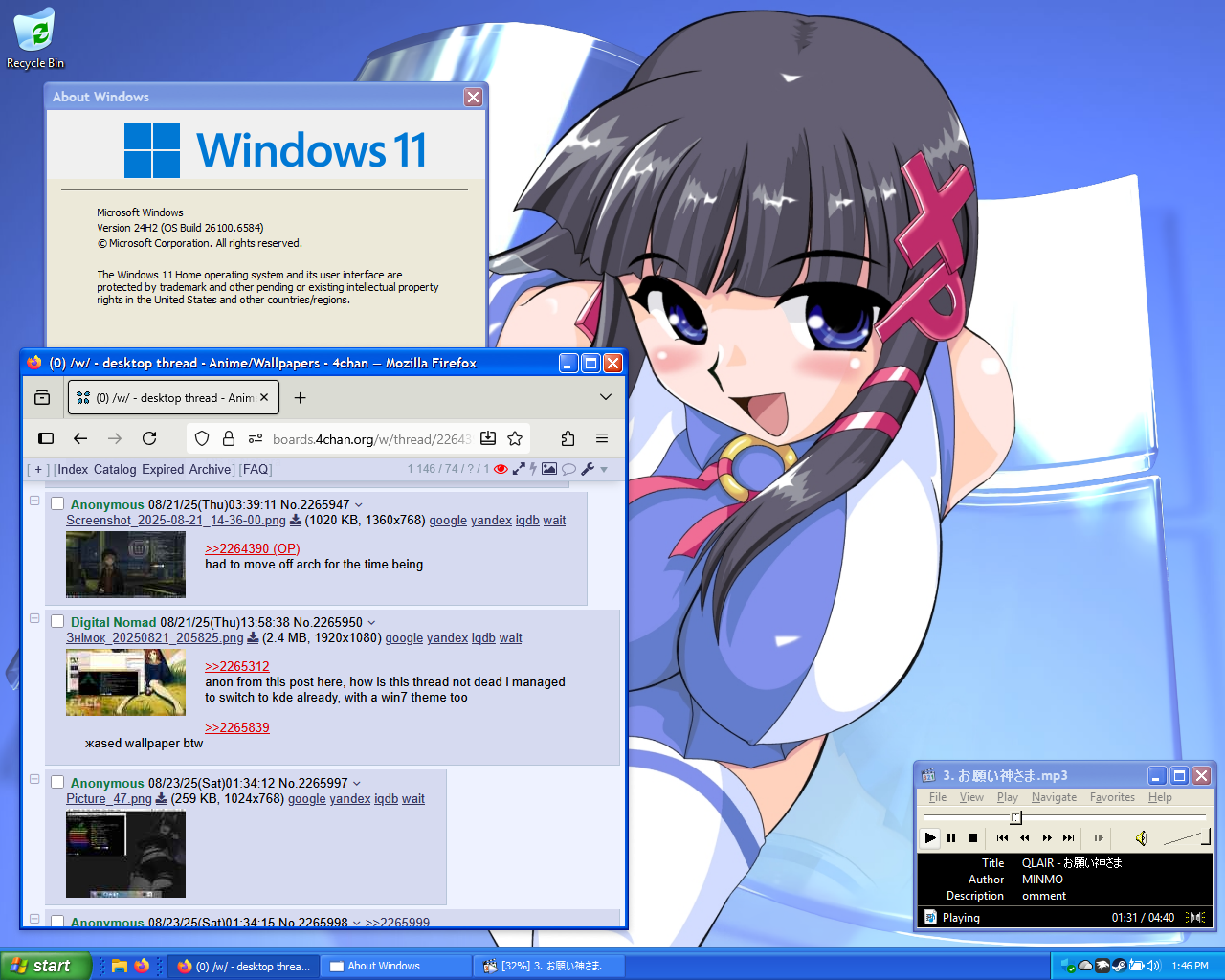The image size is (1225, 980).
Task: Click the lightning bolt icon in 4chan header
Action: coord(534,469)
